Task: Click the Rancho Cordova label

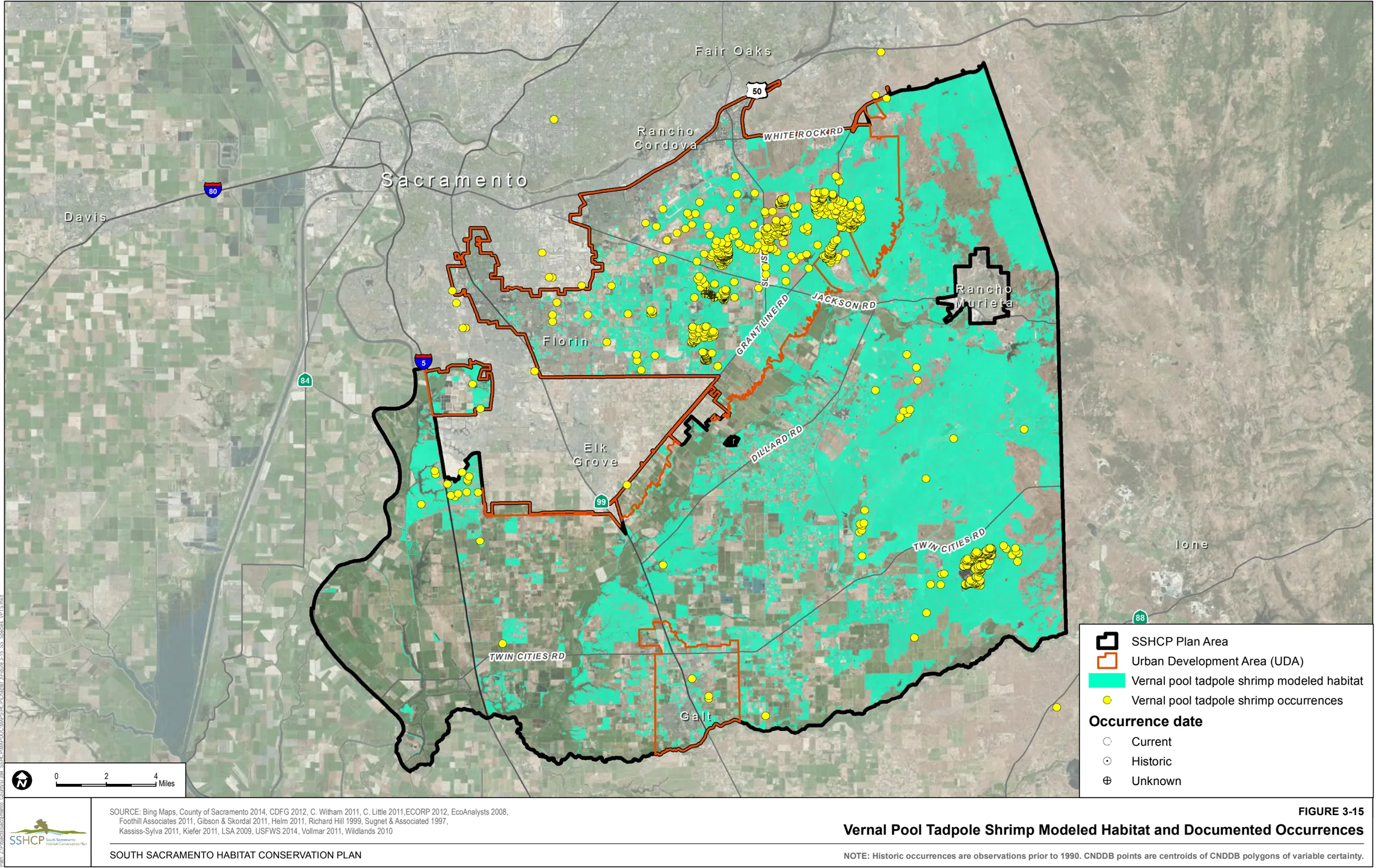Action: point(666,138)
